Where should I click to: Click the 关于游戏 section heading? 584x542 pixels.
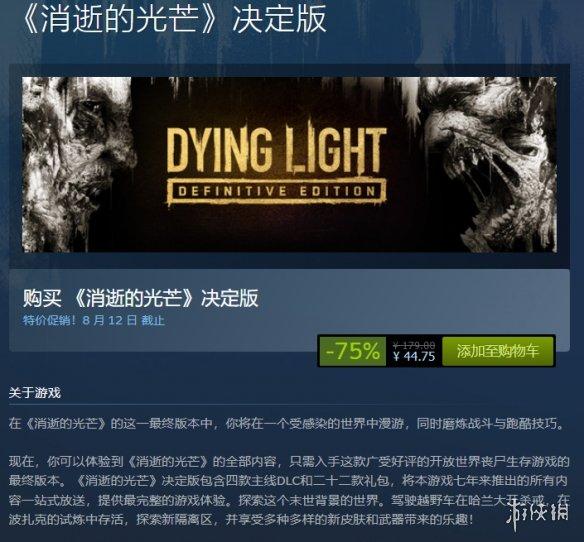coord(35,393)
